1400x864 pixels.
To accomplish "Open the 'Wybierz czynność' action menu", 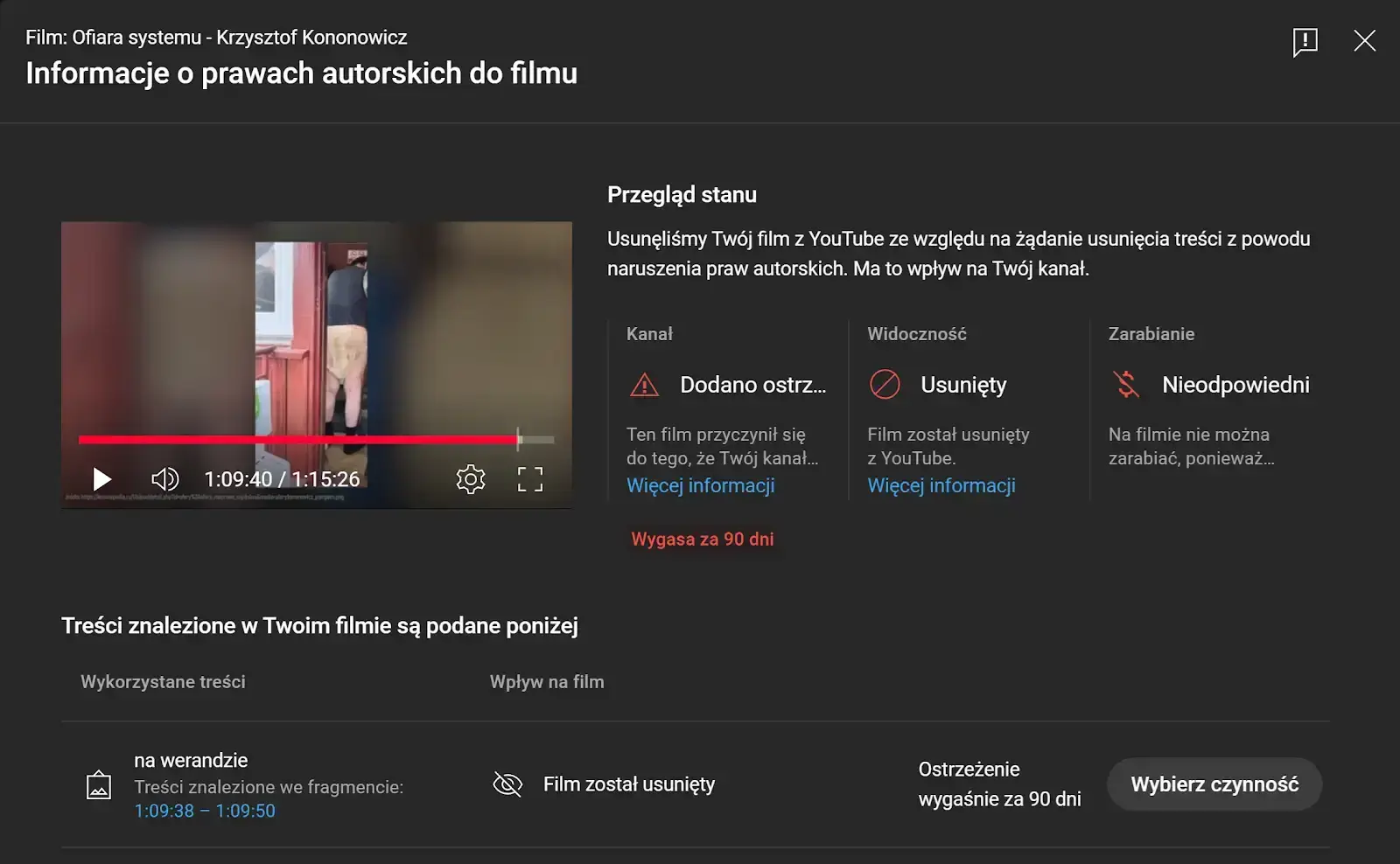I will coord(1214,784).
